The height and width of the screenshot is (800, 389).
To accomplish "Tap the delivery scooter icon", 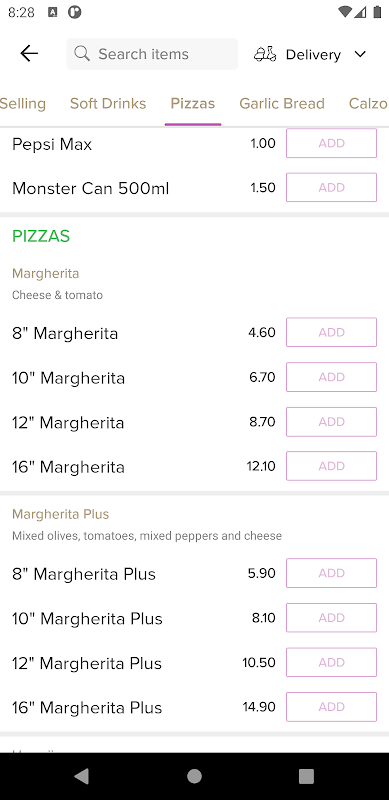I will (265, 54).
